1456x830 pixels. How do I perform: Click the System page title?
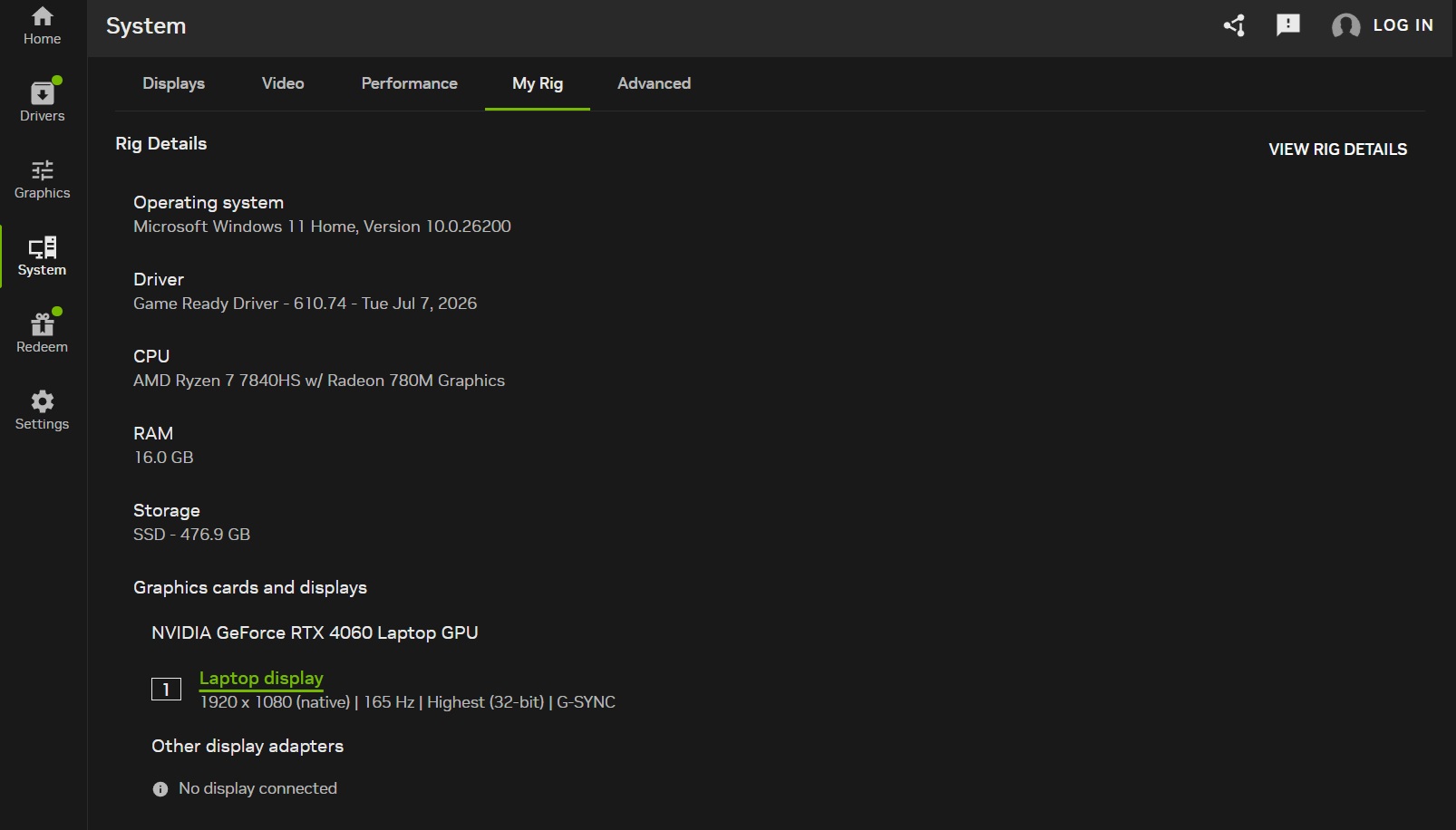[x=146, y=26]
